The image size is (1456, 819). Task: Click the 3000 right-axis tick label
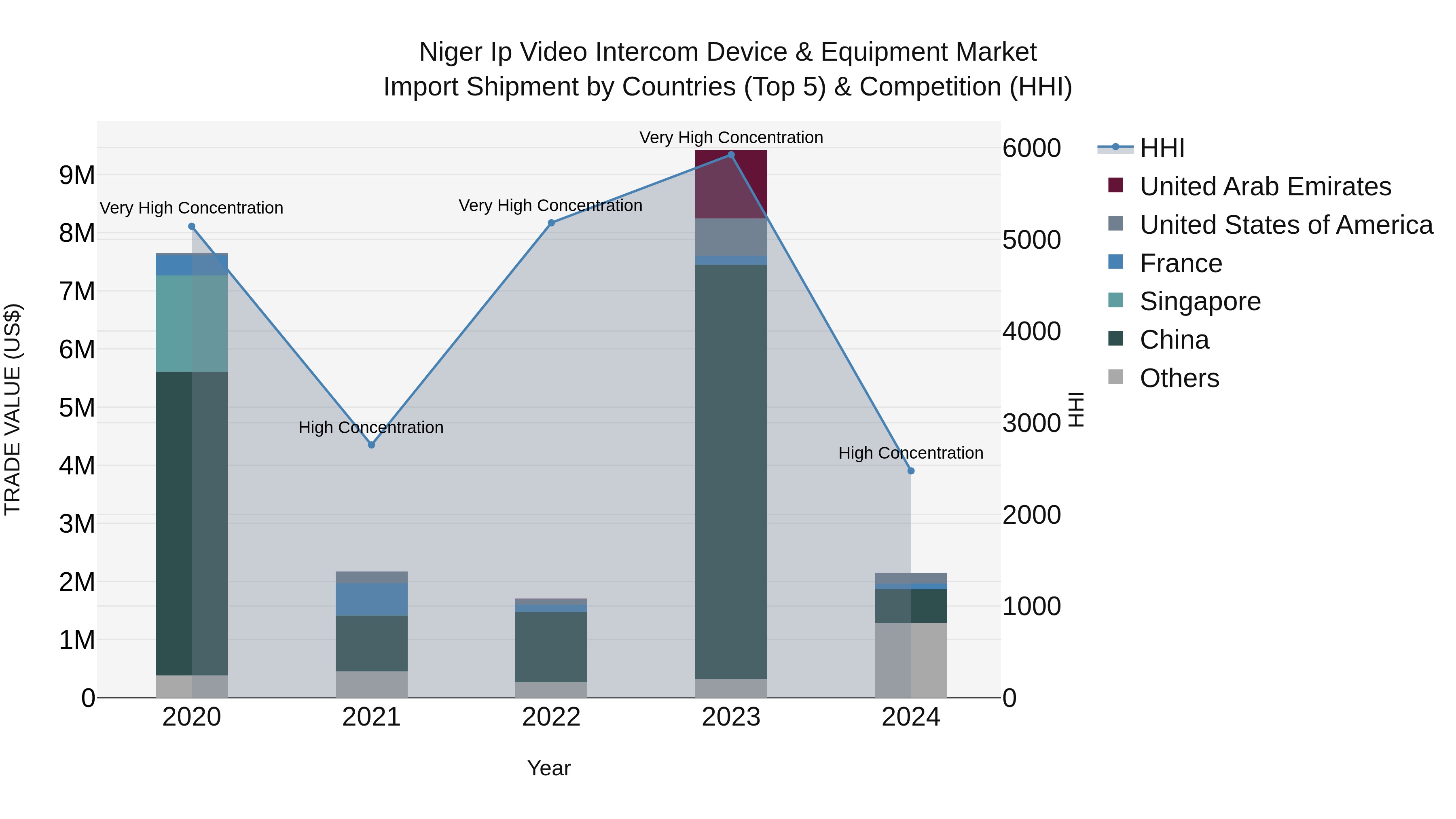pos(1031,423)
